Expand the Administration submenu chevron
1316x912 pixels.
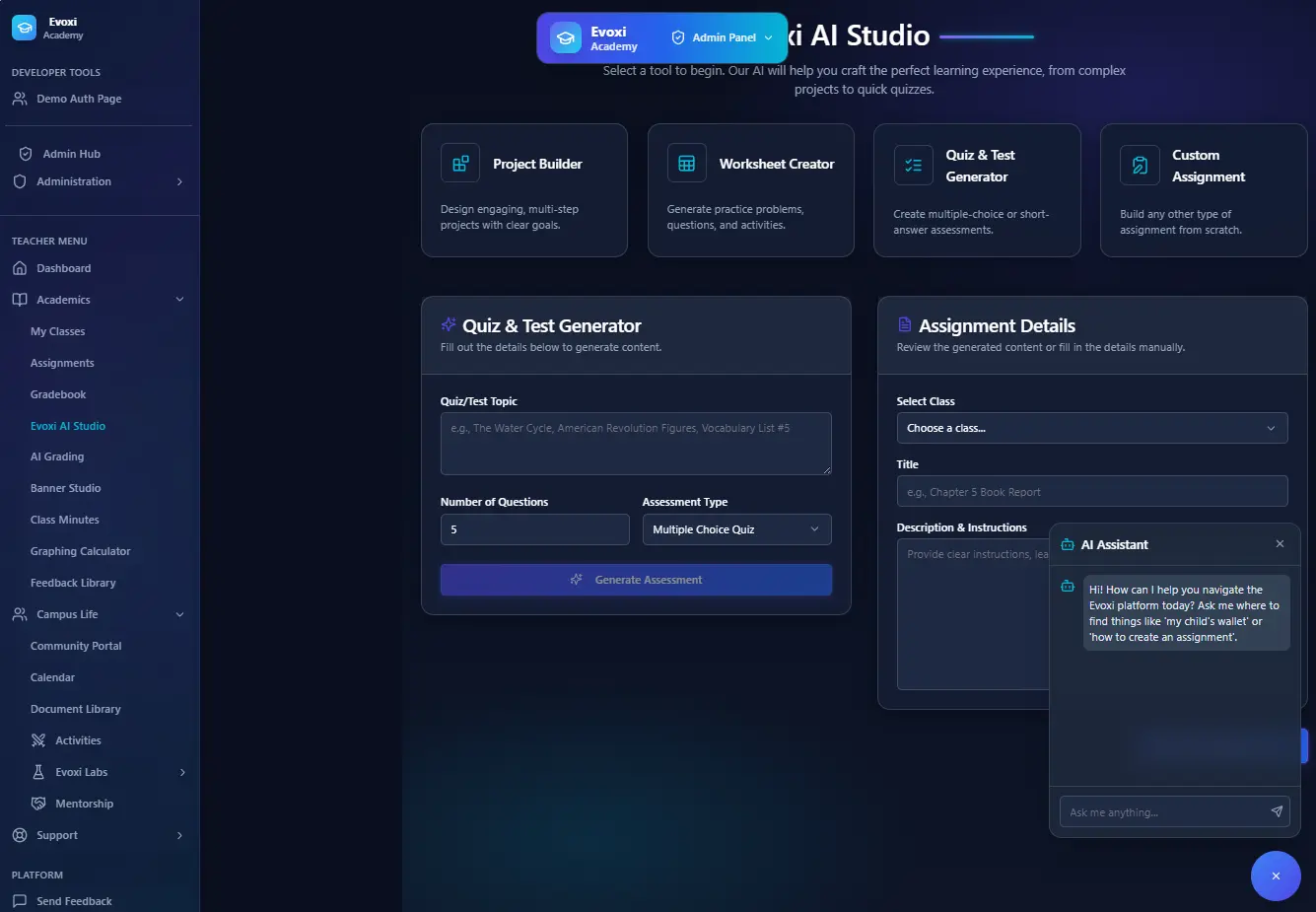tap(179, 181)
